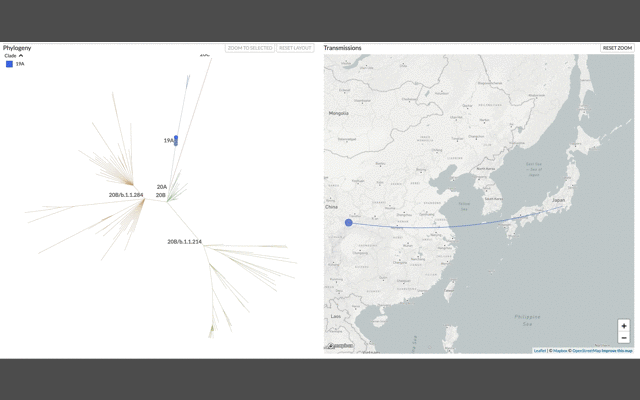Open the Mapbox attribution text link
Image resolution: width=640 pixels, height=400 pixels.
tap(559, 351)
